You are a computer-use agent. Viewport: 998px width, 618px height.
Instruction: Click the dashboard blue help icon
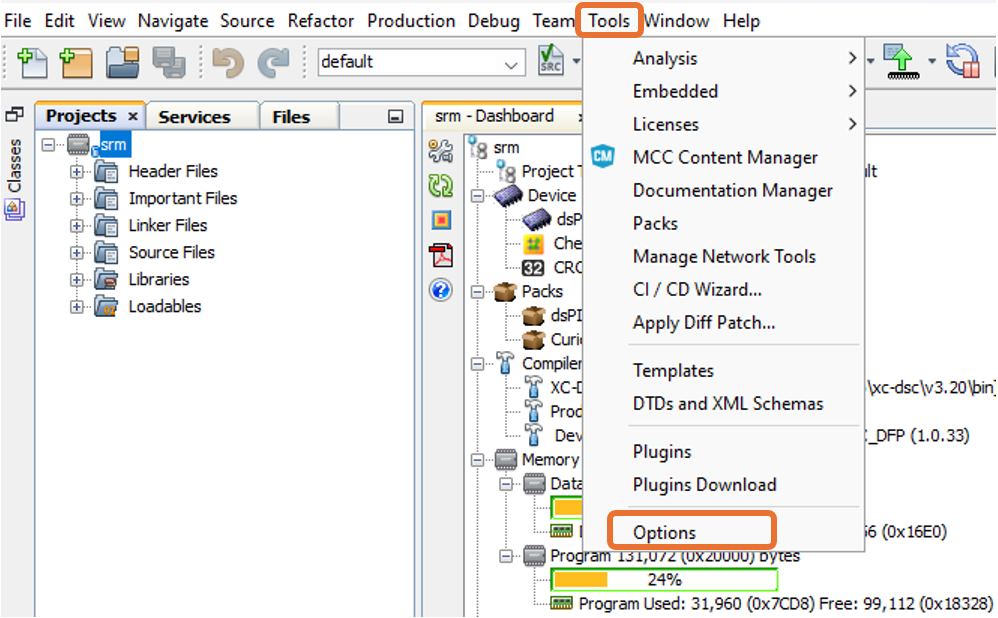[440, 290]
